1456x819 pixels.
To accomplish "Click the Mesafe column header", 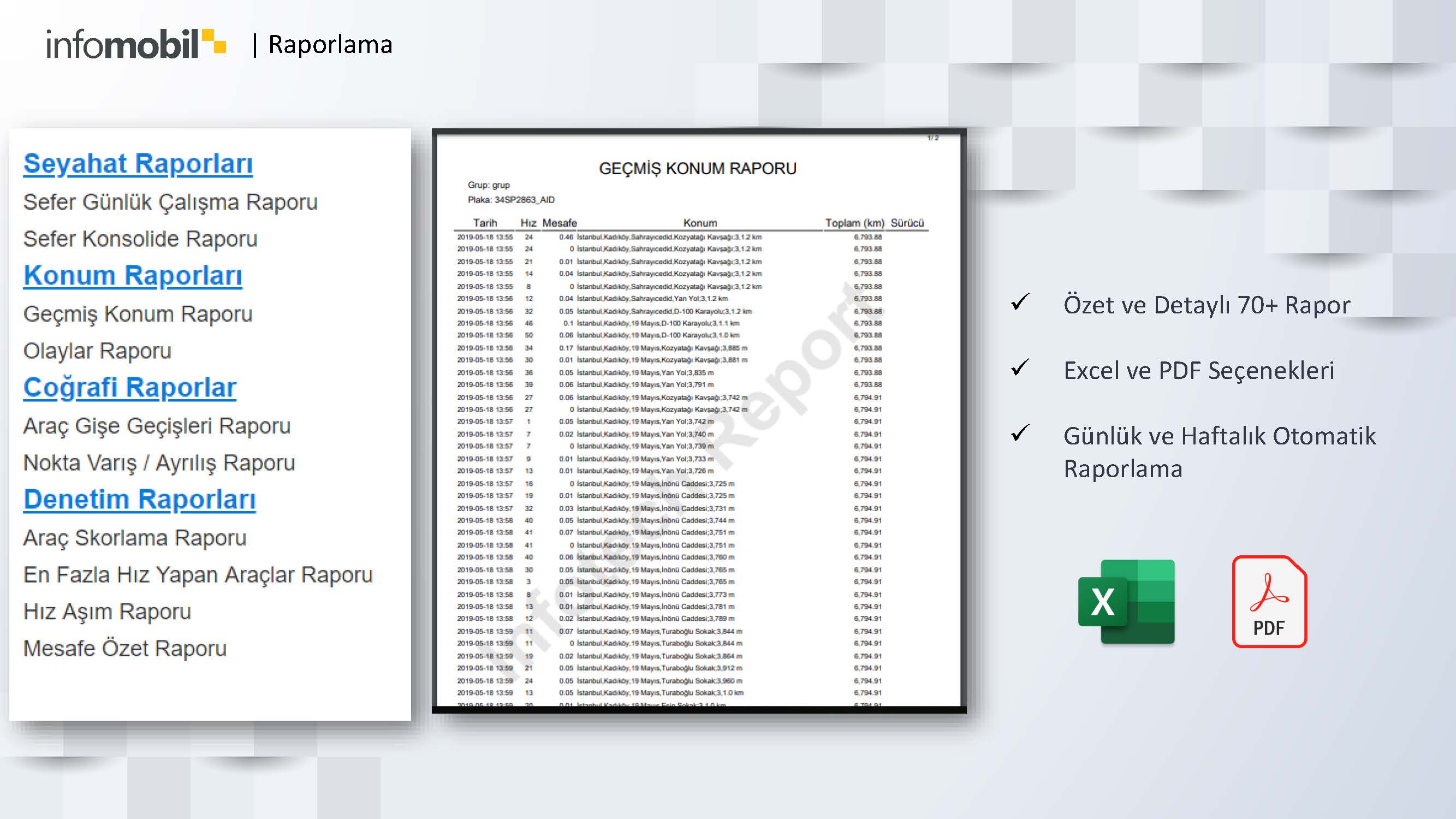I will click(560, 223).
